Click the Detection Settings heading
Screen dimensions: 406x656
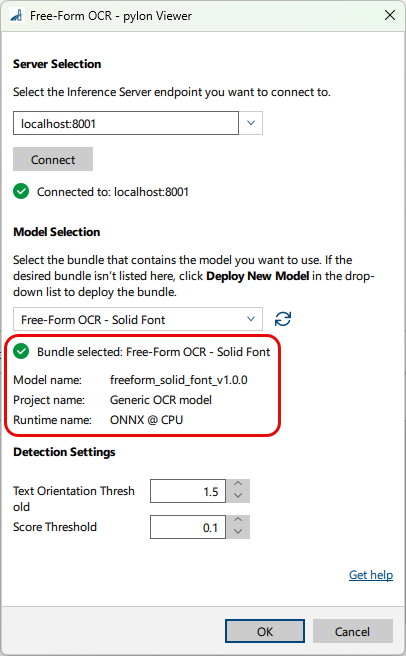coord(64,452)
